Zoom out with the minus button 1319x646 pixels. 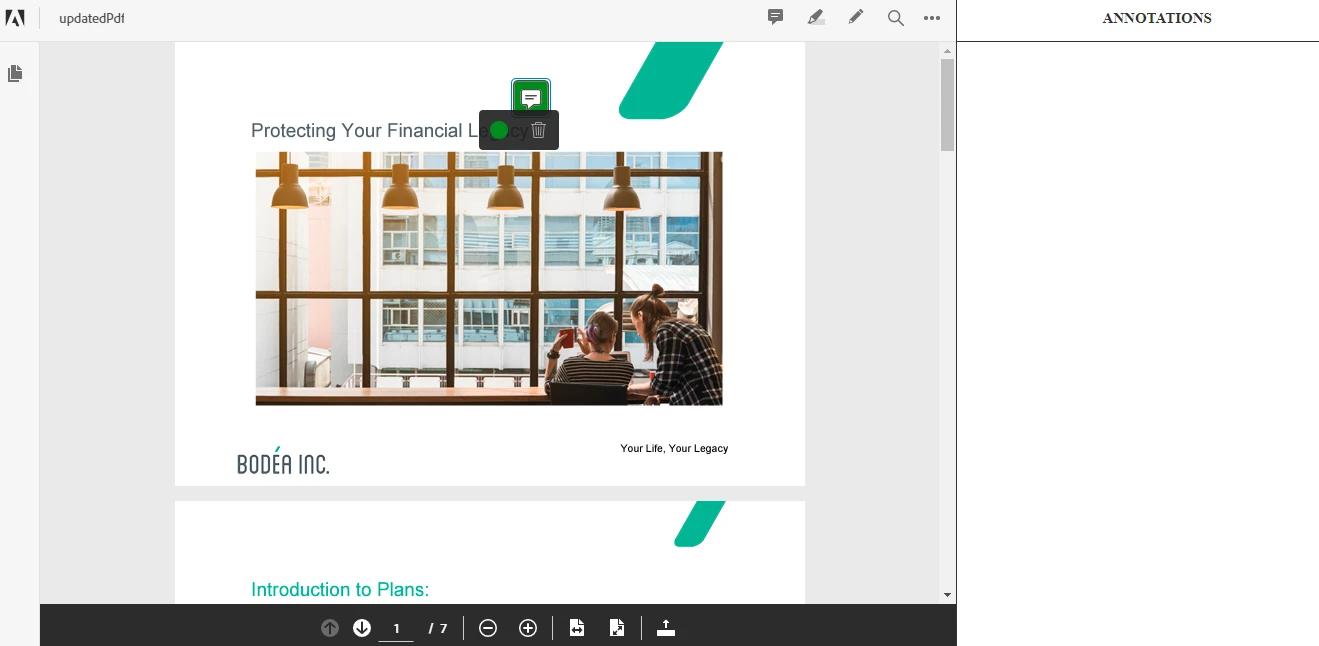click(488, 628)
